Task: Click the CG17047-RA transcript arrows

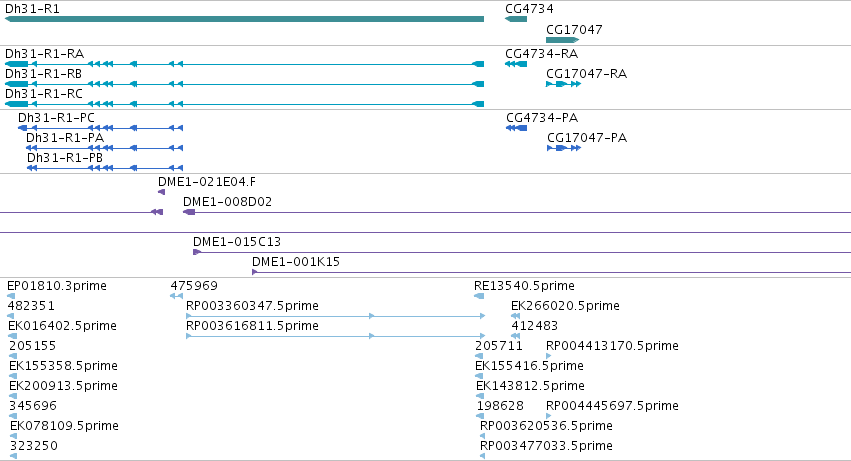Action: pos(563,84)
